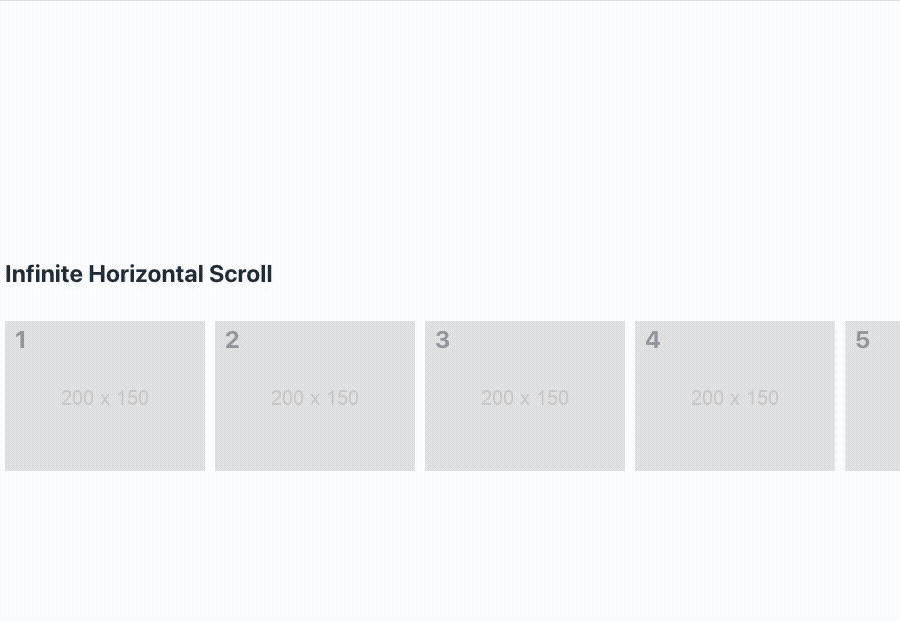
Task: Click the number 5 at the screen edge
Action: (861, 340)
